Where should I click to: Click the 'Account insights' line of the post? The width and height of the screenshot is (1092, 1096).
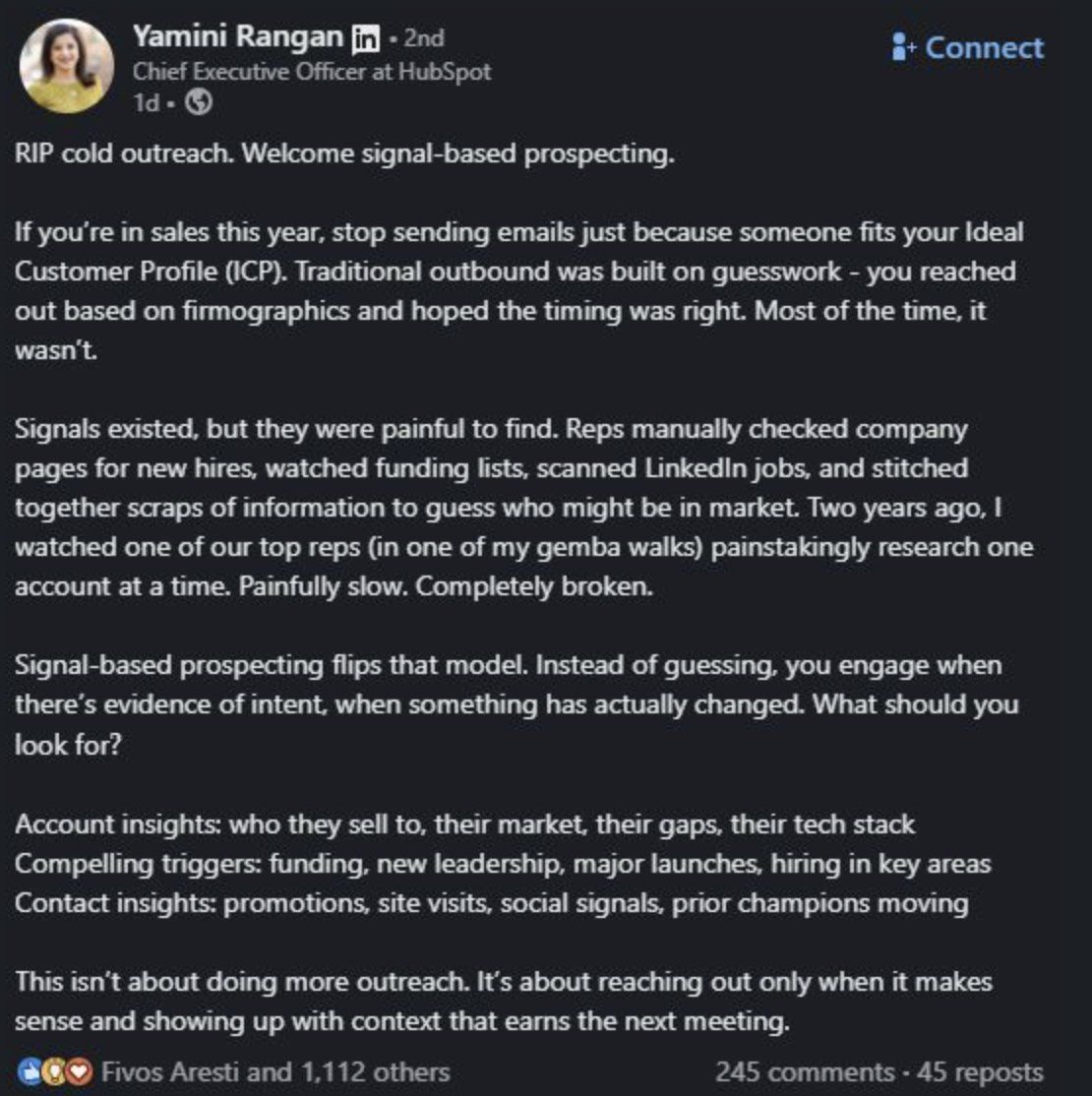tap(464, 824)
